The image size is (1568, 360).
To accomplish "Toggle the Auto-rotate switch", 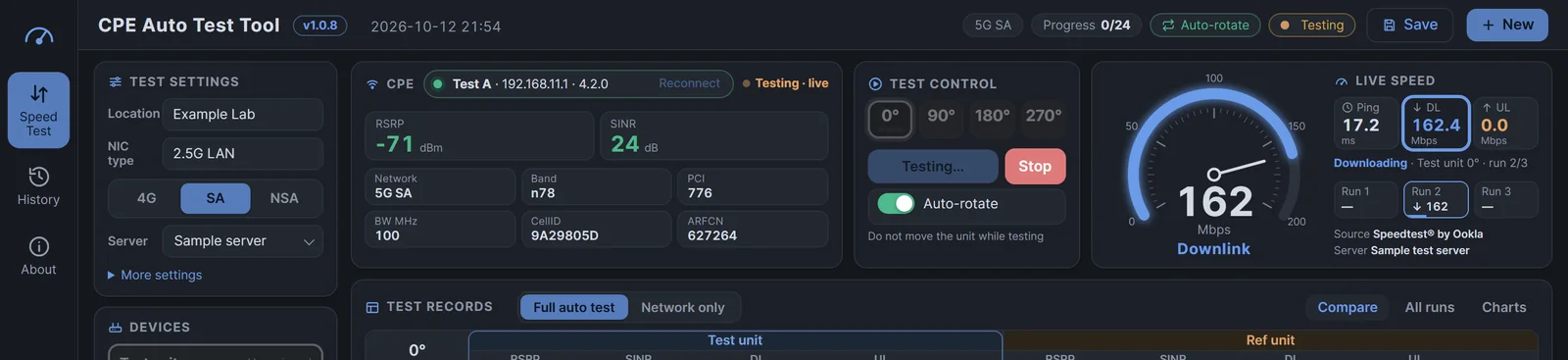I will coord(896,204).
